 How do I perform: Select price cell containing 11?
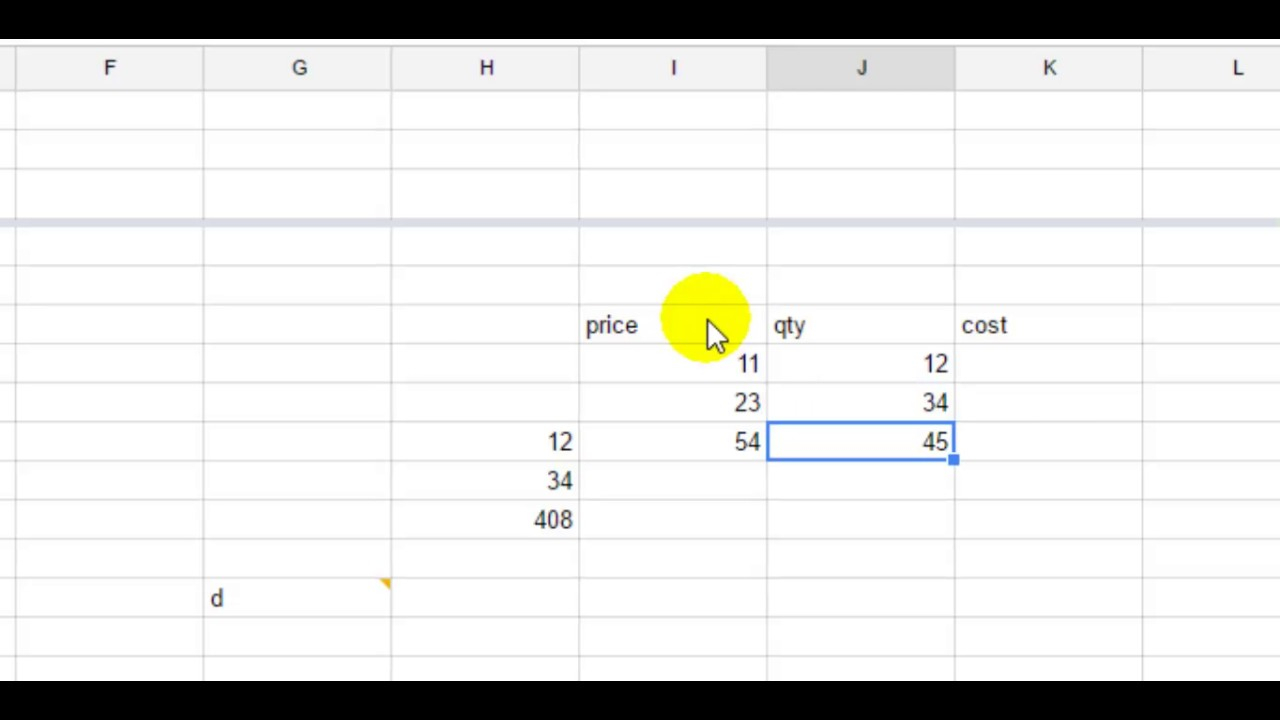pos(673,365)
